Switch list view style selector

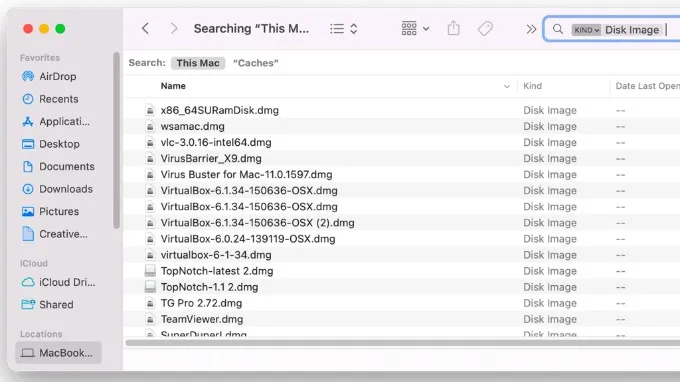(343, 29)
